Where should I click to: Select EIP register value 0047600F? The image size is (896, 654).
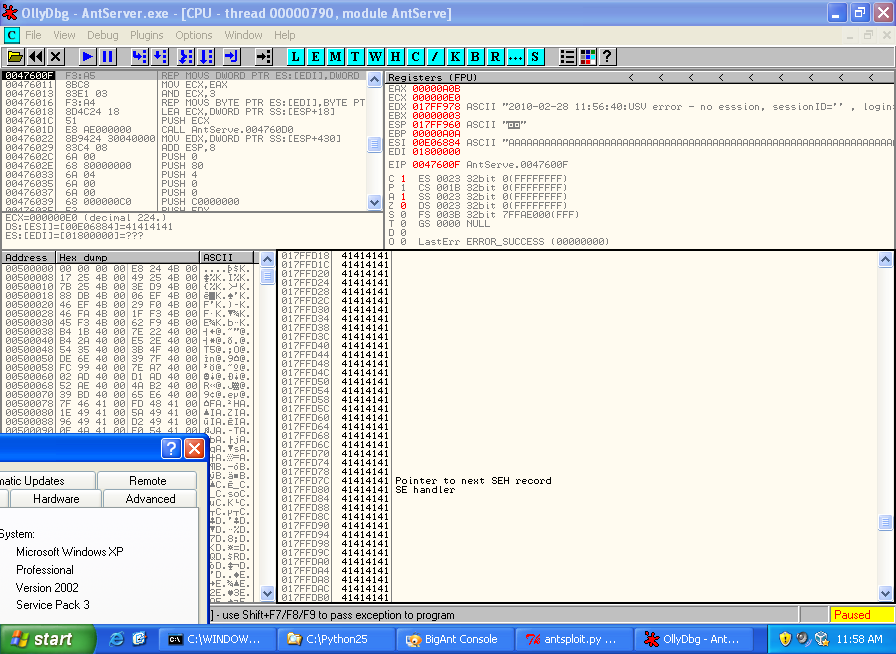click(436, 165)
